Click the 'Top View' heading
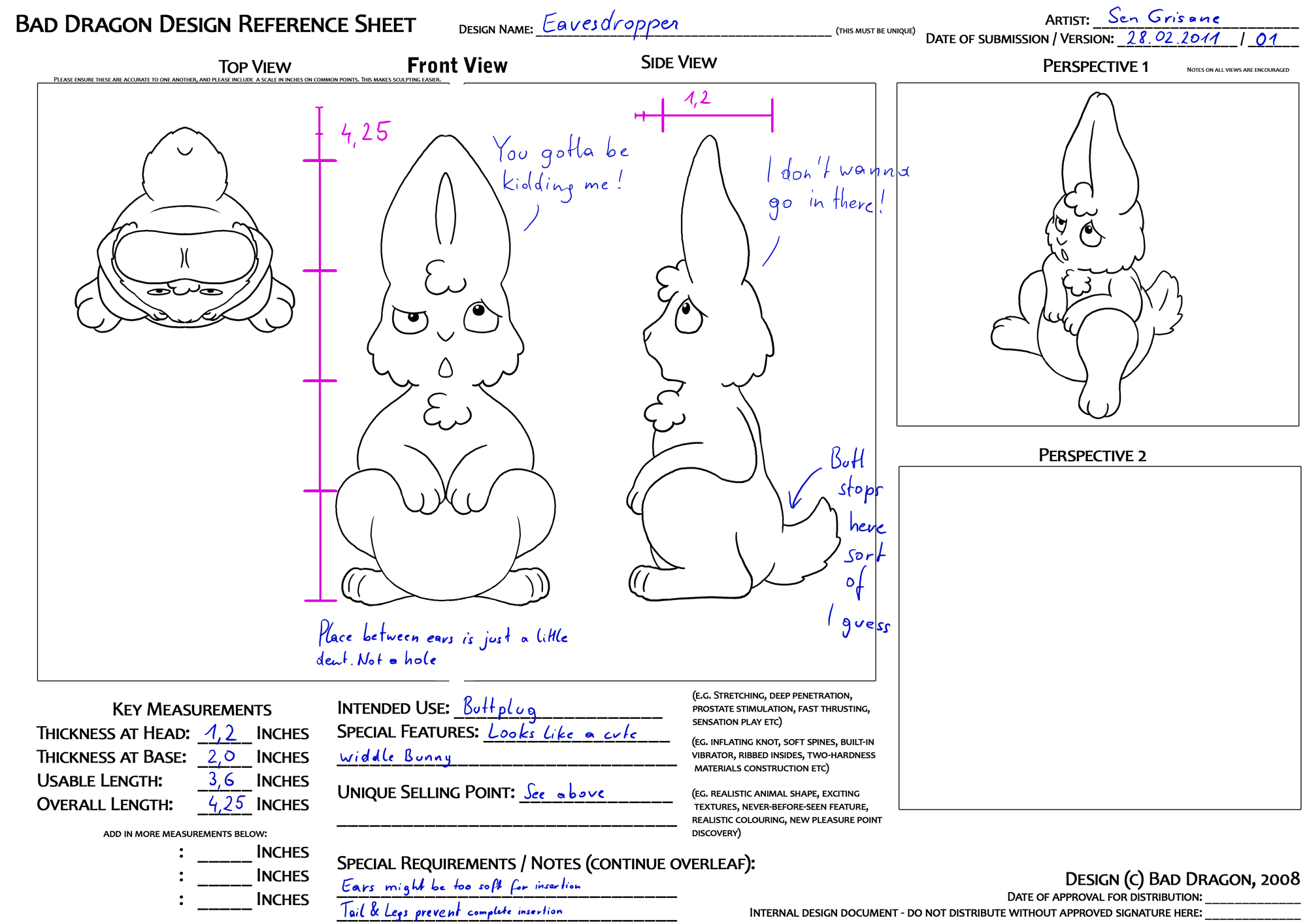This screenshot has height=924, width=1307. pos(254,67)
